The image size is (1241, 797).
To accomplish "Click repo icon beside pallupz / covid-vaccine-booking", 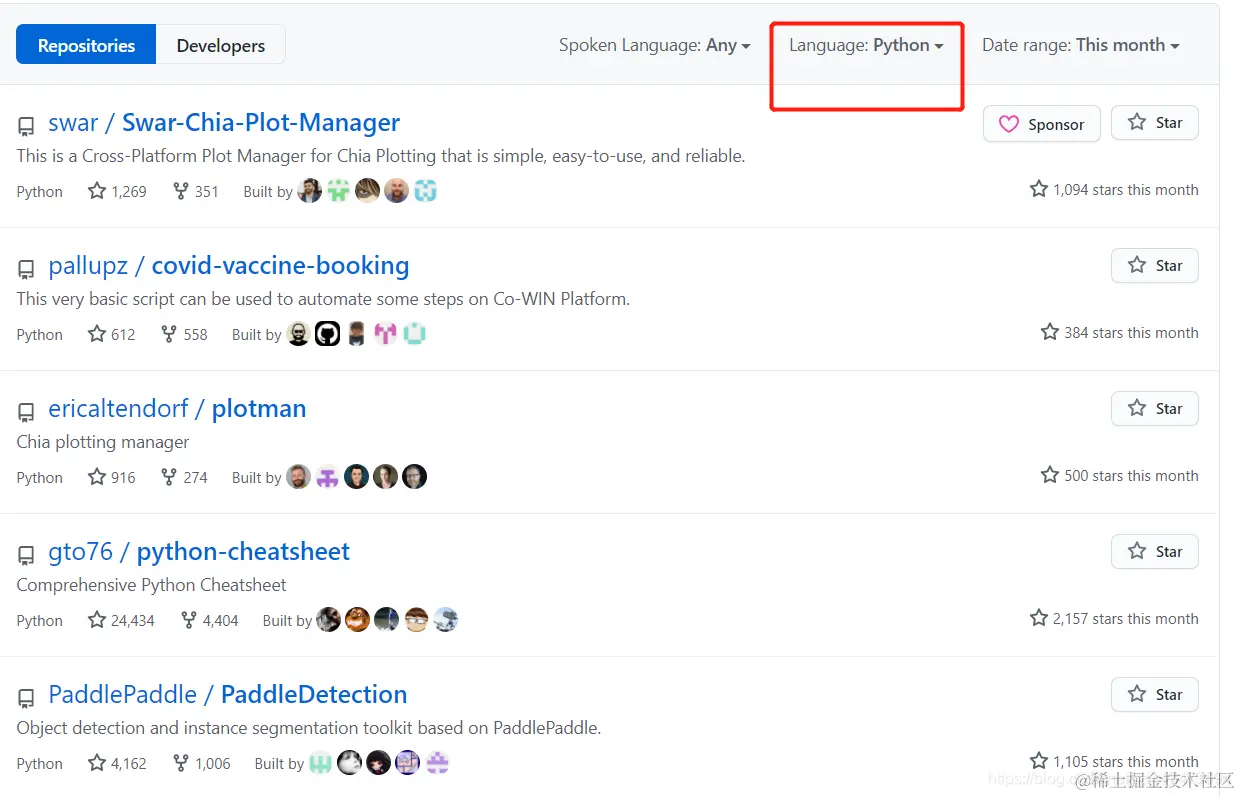I will [x=26, y=270].
